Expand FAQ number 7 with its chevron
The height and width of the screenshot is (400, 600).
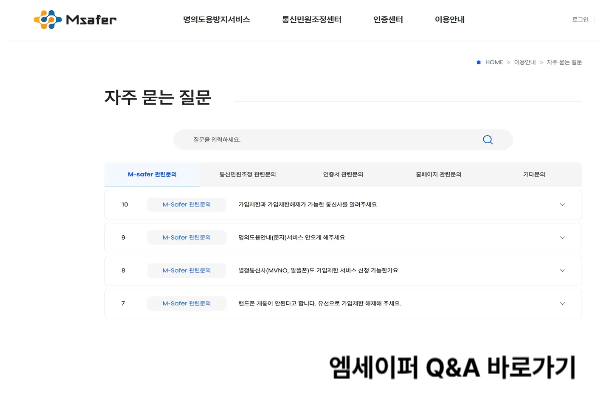562,303
